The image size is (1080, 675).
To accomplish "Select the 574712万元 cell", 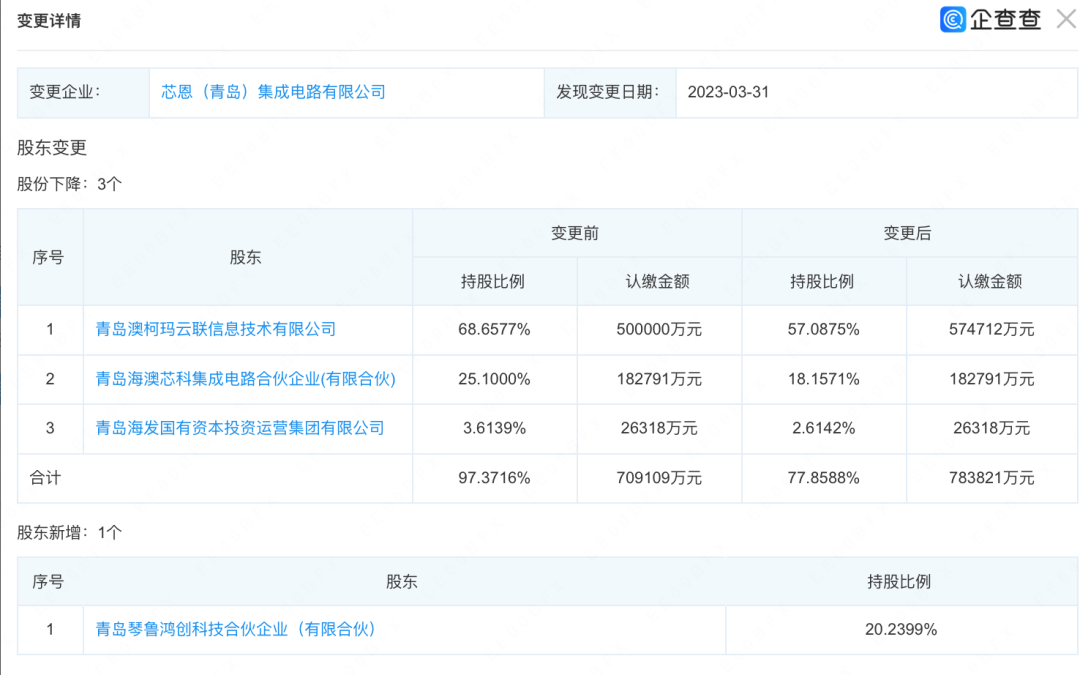I will pyautogui.click(x=992, y=329).
